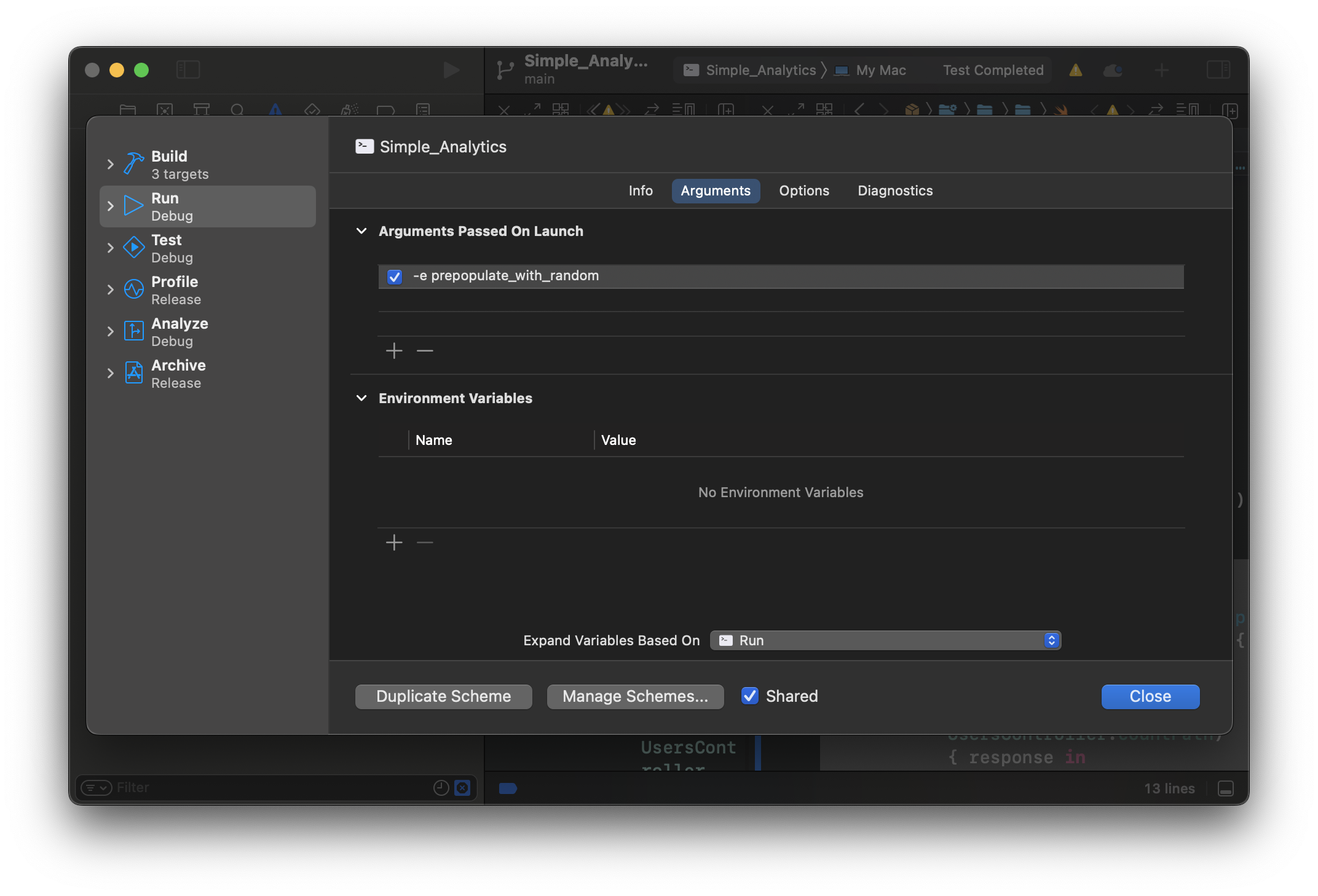
Task: Choose My Mac run destination
Action: pyautogui.click(x=871, y=70)
